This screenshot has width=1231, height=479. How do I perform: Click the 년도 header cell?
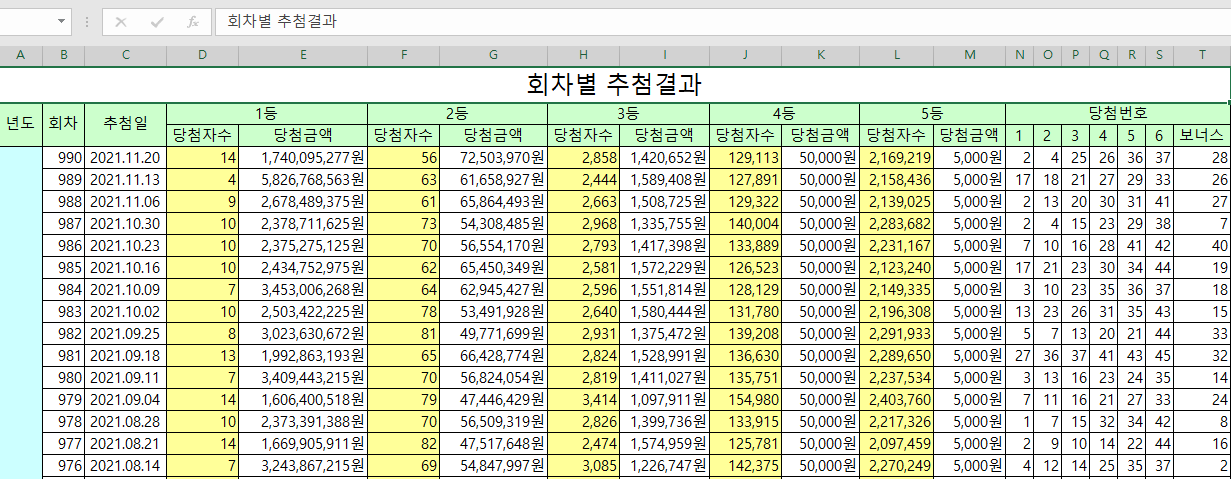(21, 123)
